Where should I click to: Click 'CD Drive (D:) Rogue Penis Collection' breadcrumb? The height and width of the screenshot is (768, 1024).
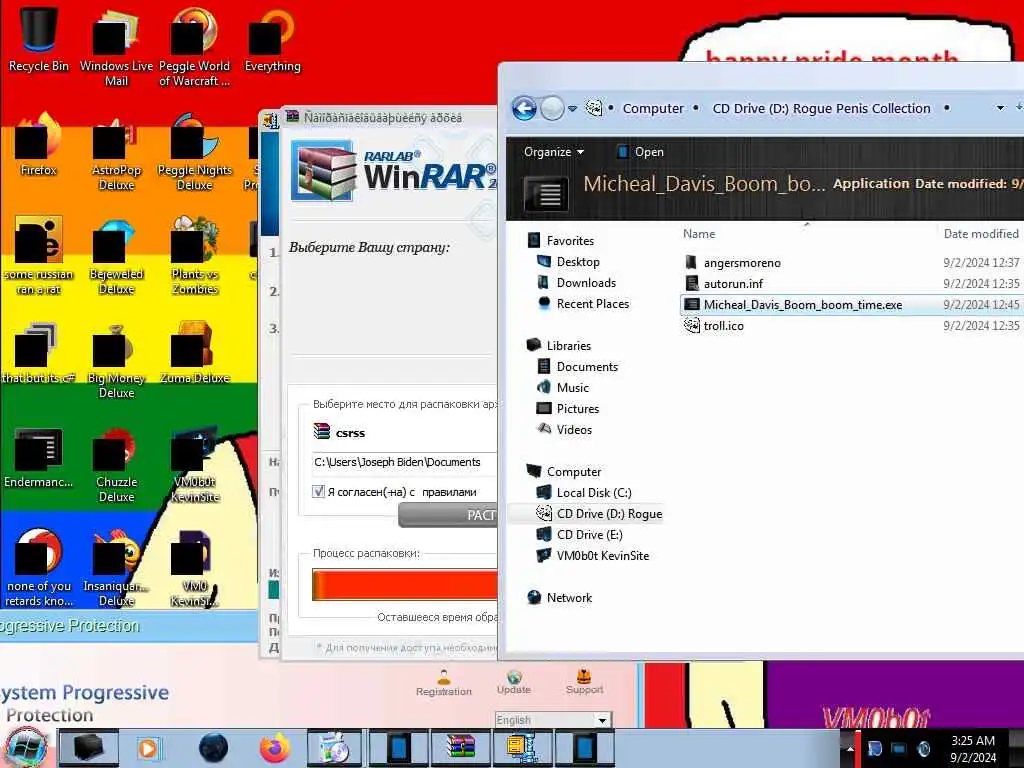click(x=822, y=108)
